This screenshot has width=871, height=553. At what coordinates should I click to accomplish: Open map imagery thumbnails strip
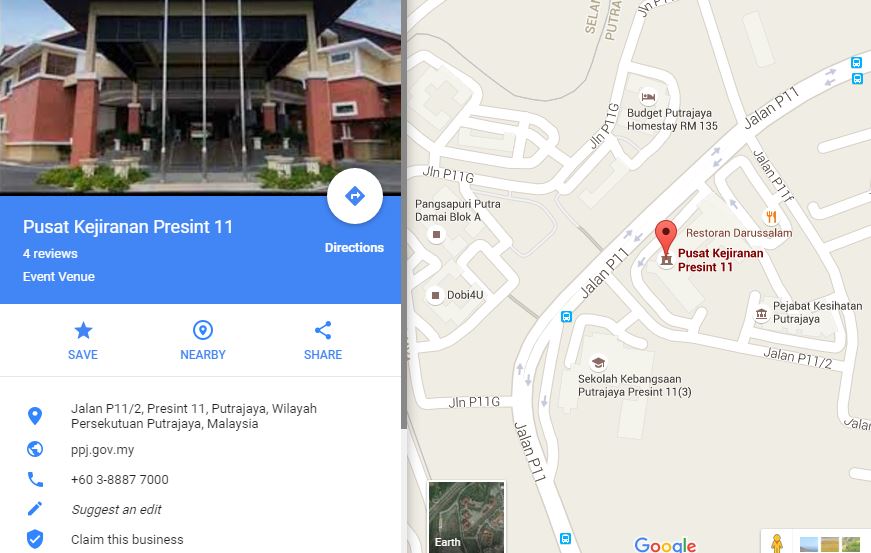[830, 544]
